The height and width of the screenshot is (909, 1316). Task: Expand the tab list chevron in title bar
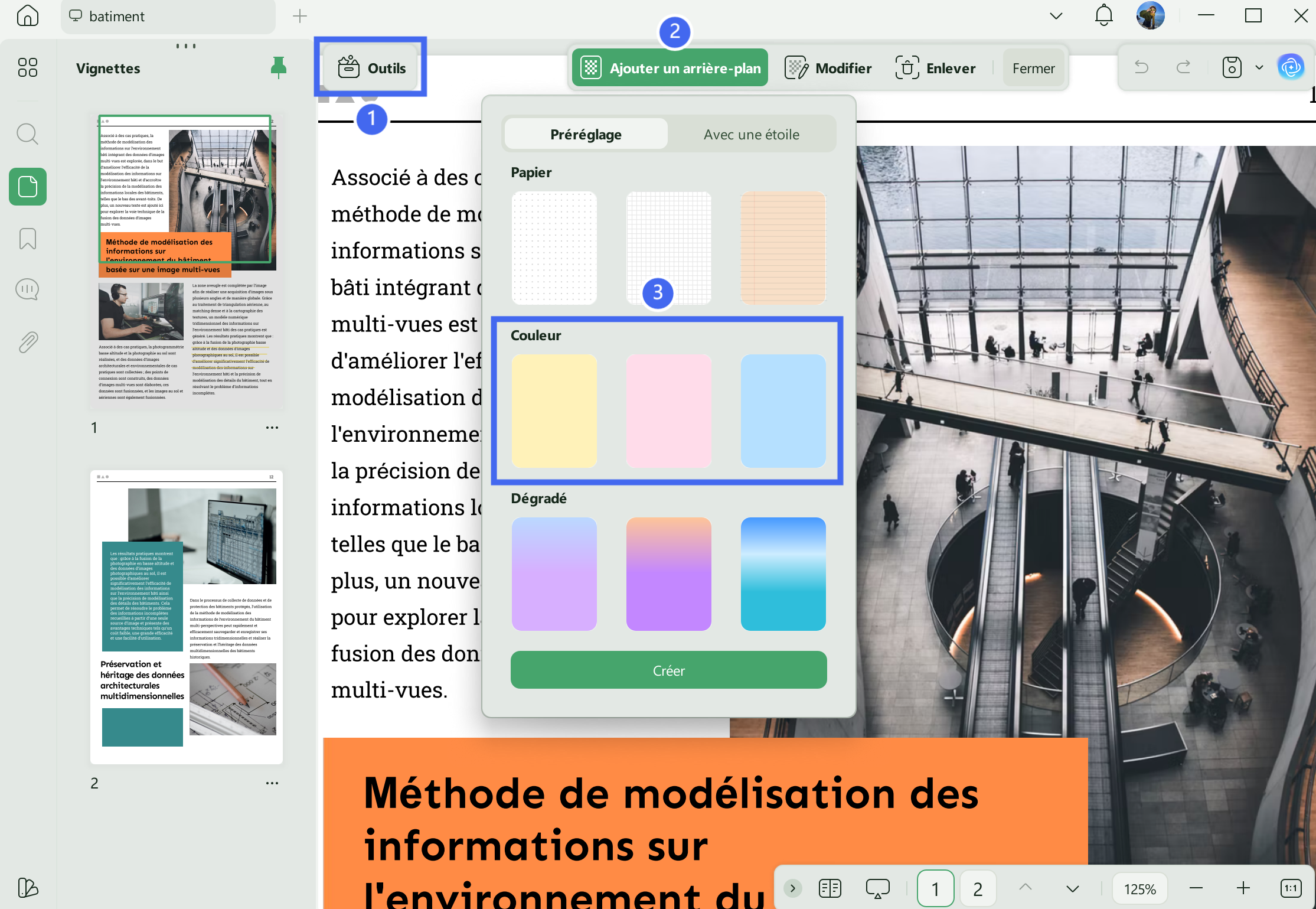(x=1056, y=16)
